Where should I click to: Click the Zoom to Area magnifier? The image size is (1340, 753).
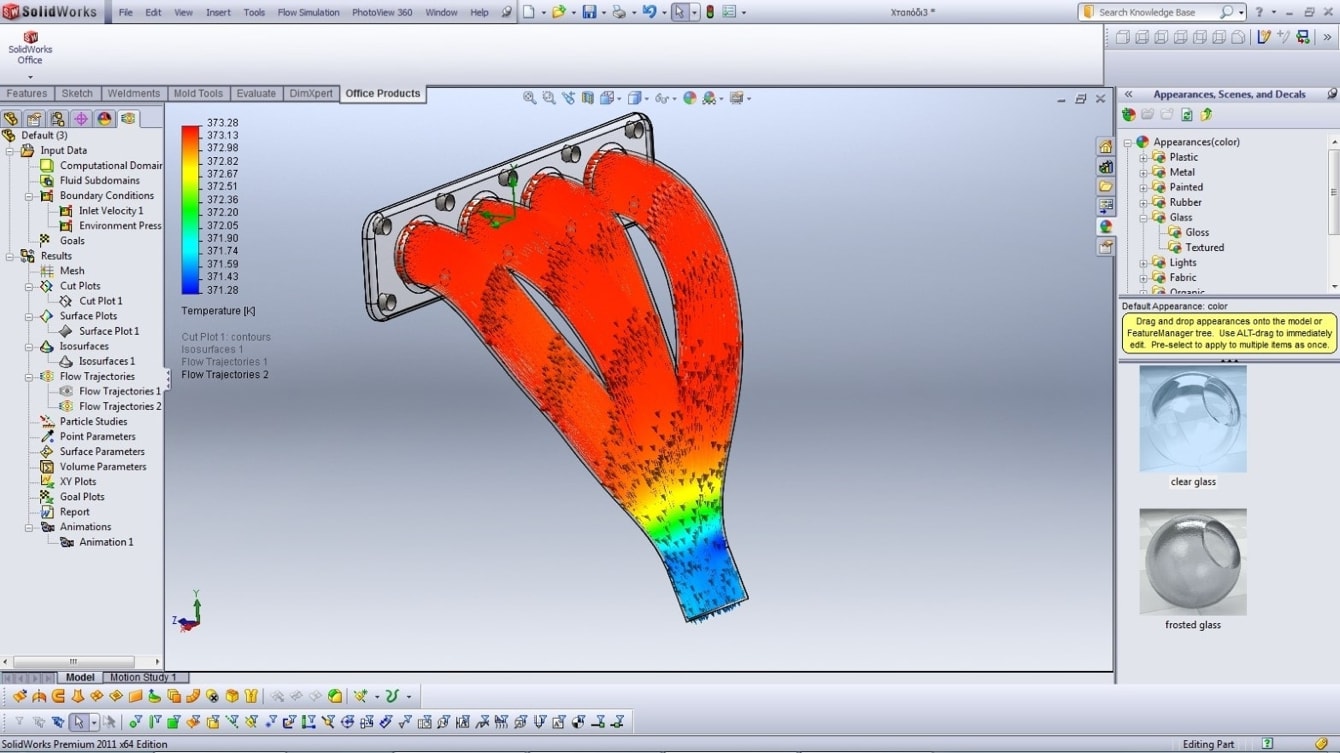pos(549,98)
